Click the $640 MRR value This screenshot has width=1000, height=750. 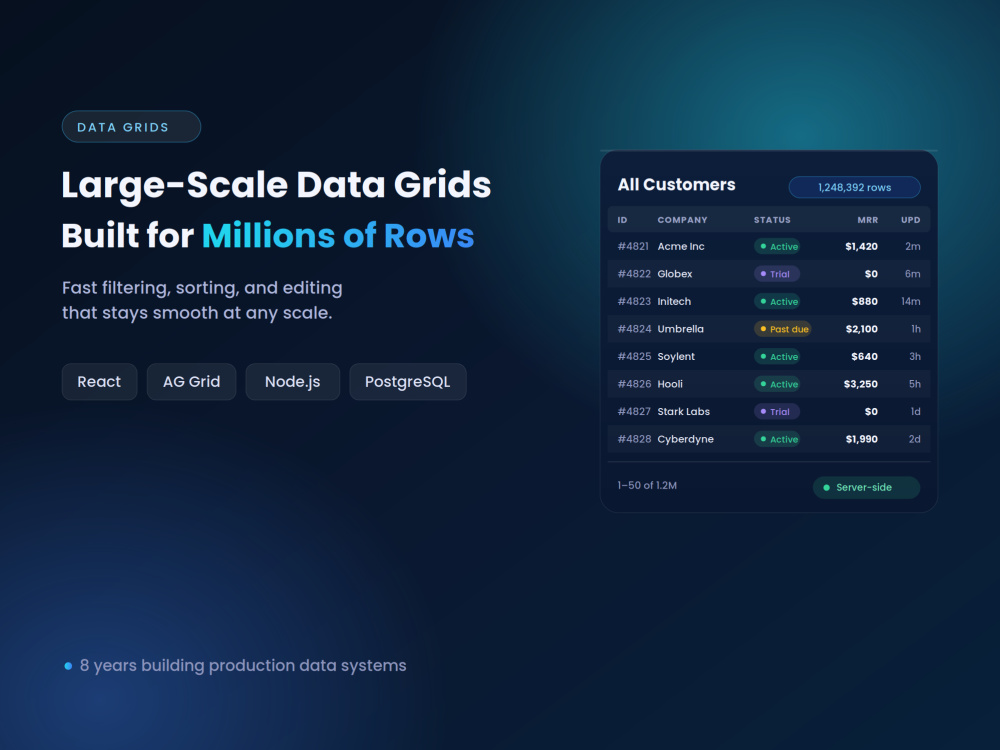point(865,357)
